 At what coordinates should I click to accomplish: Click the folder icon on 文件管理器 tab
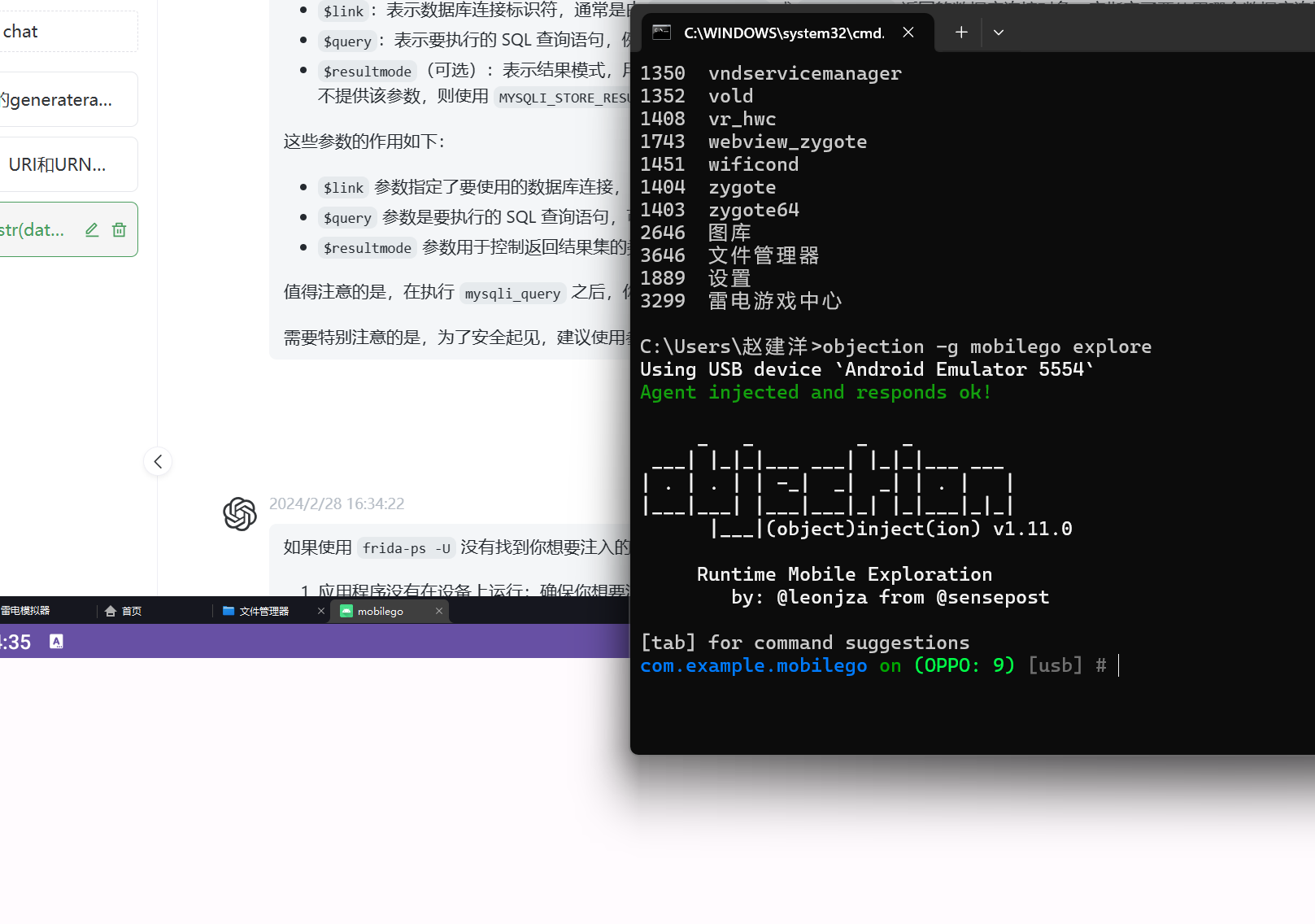click(x=229, y=611)
